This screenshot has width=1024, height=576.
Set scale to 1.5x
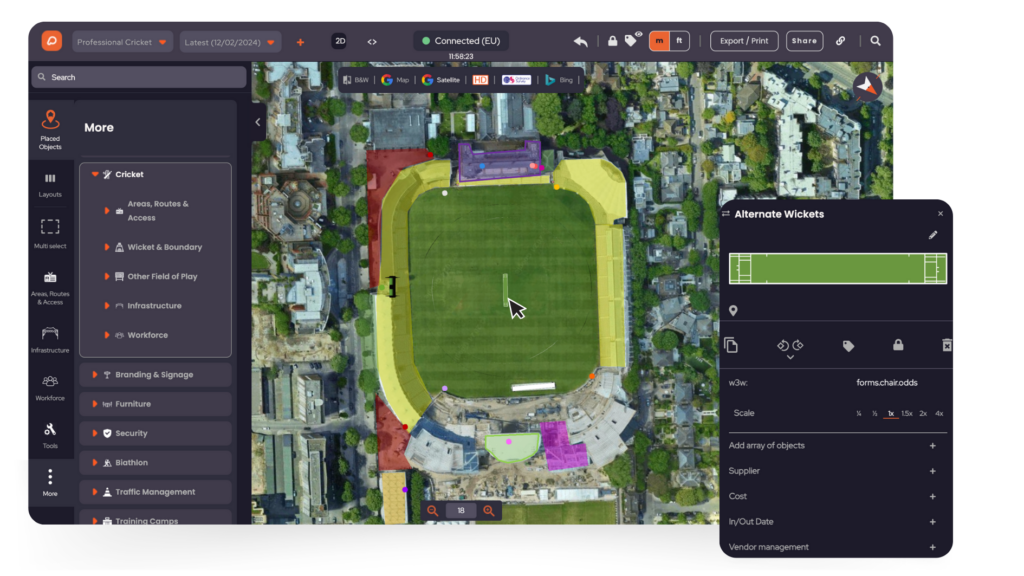906,413
